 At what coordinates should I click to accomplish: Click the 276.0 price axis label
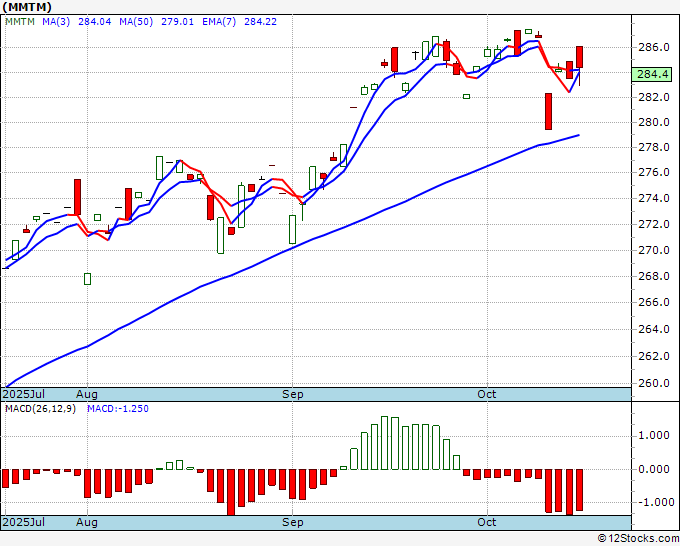[x=654, y=173]
